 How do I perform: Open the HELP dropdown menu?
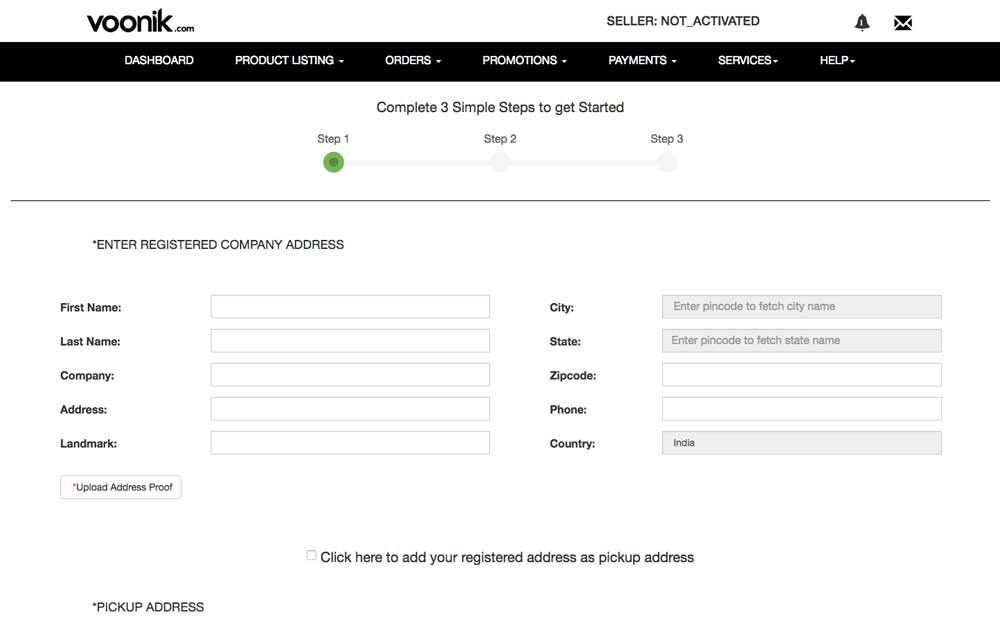coord(837,60)
